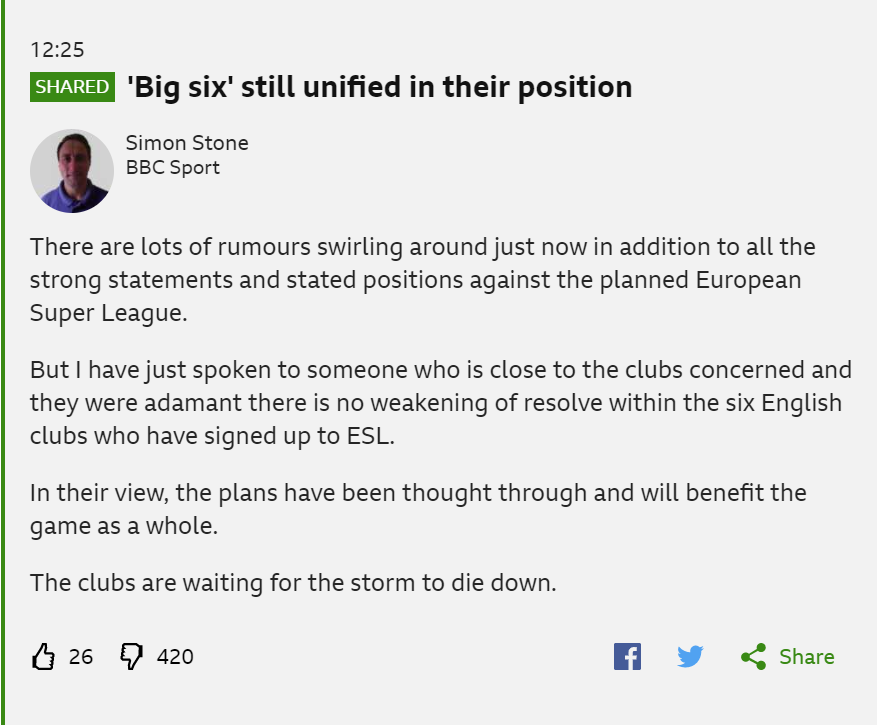Image resolution: width=877 pixels, height=725 pixels.
Task: Click the 420 dislikes count
Action: click(175, 657)
